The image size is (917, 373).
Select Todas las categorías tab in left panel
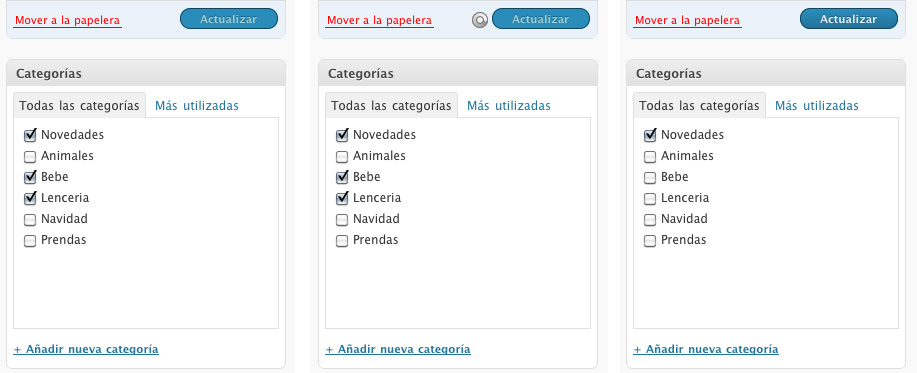(x=79, y=106)
